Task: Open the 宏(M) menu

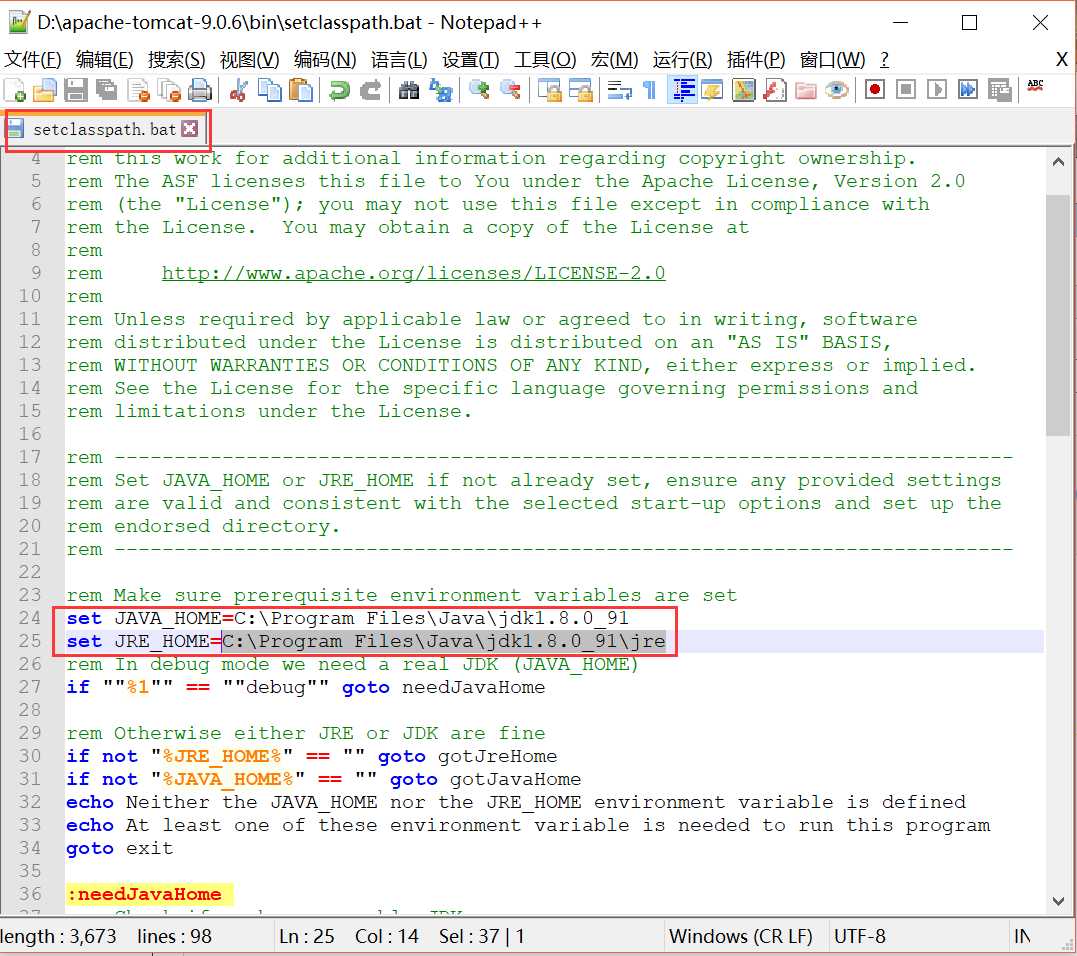Action: (614, 60)
